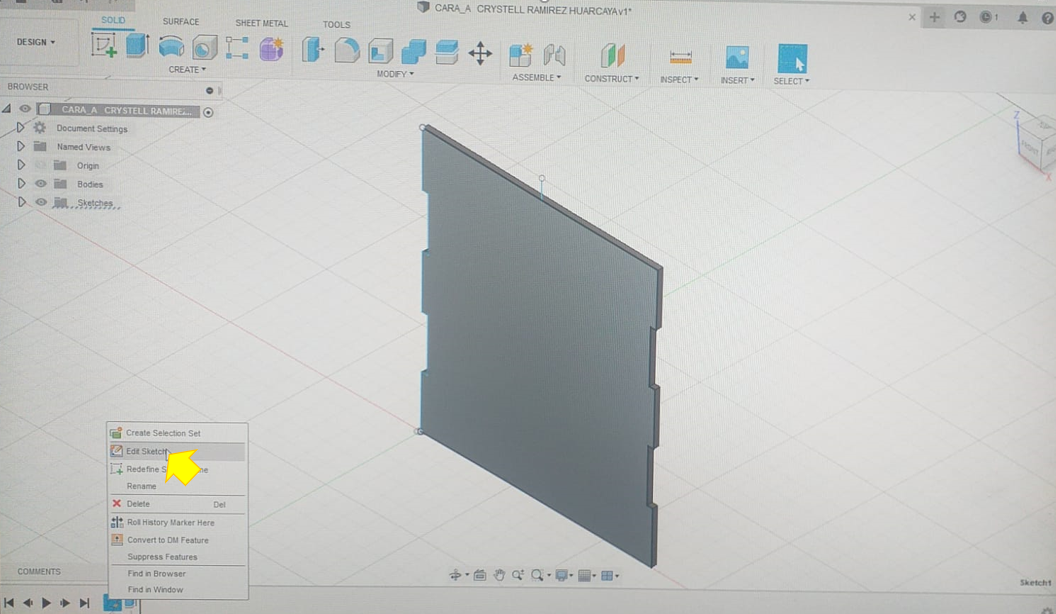Expand Document Settings
The width and height of the screenshot is (1056, 614).
(x=21, y=127)
